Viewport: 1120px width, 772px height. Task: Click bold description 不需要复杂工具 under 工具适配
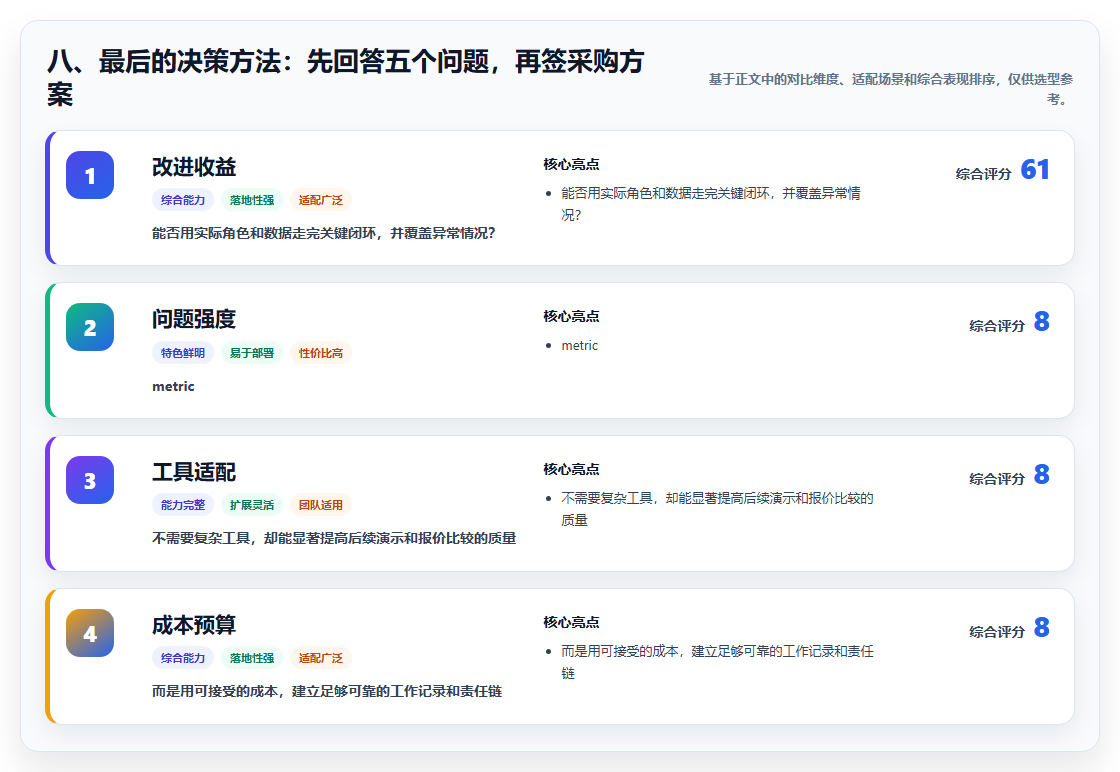(x=334, y=538)
